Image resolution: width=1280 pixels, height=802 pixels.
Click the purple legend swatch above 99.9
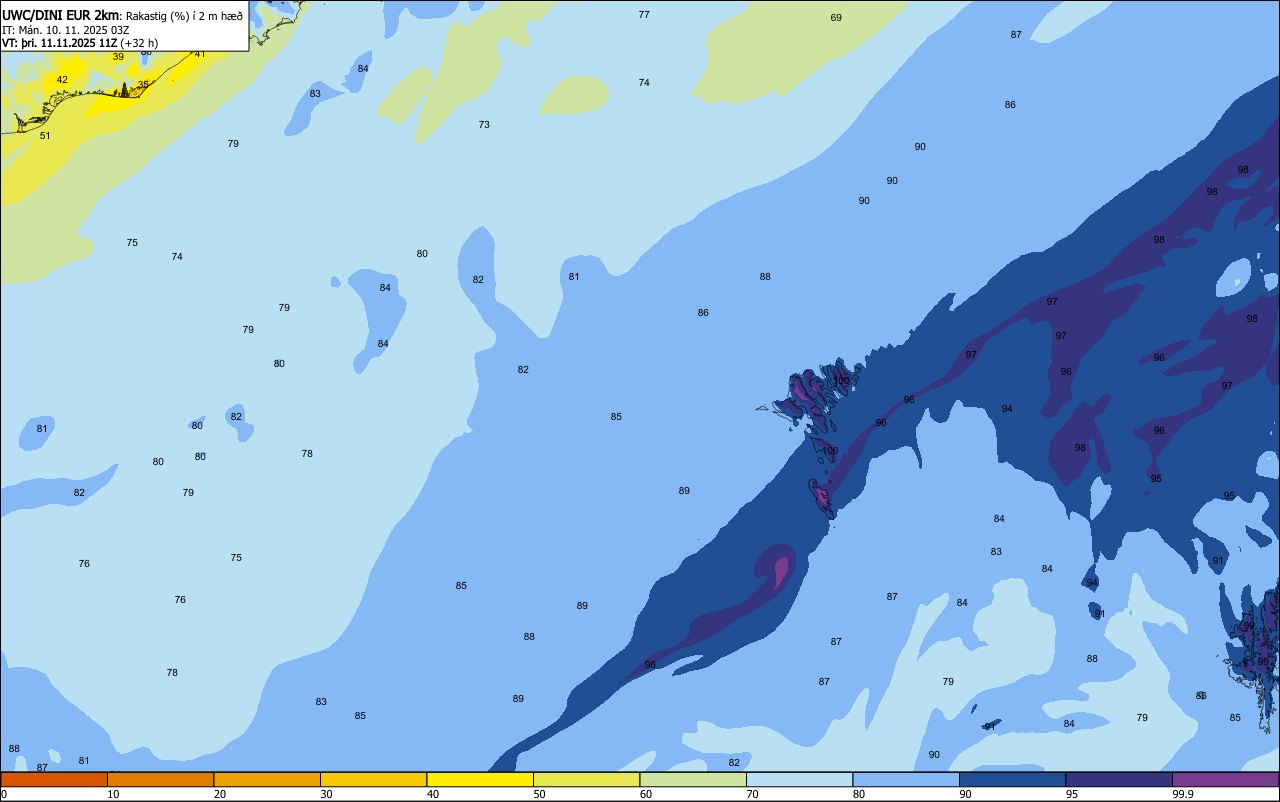(x=1225, y=779)
